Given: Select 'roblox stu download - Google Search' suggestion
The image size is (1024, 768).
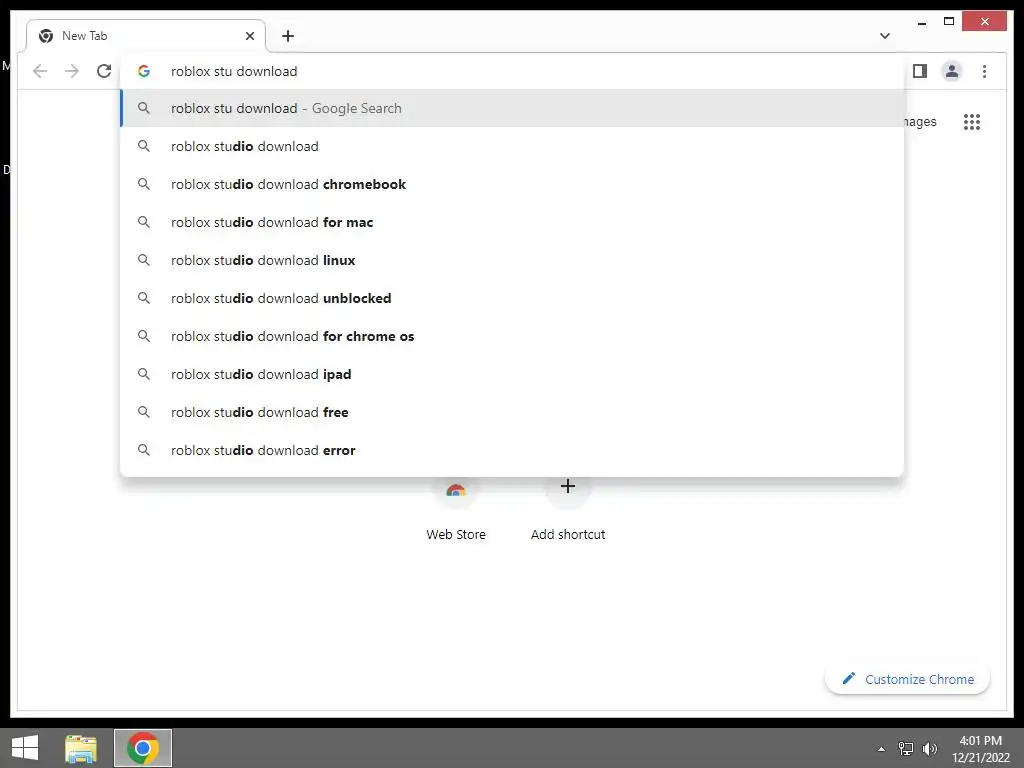Looking at the screenshot, I should 513,108.
